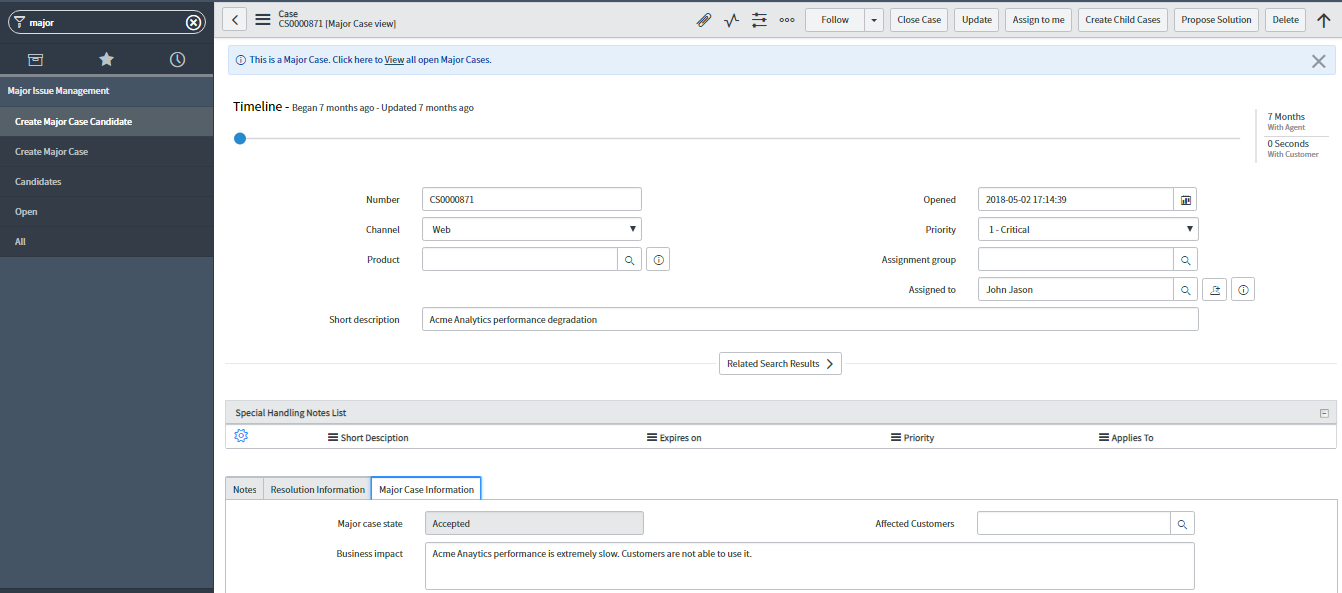Open the Priority dropdown
1342x593 pixels.
click(x=1088, y=230)
